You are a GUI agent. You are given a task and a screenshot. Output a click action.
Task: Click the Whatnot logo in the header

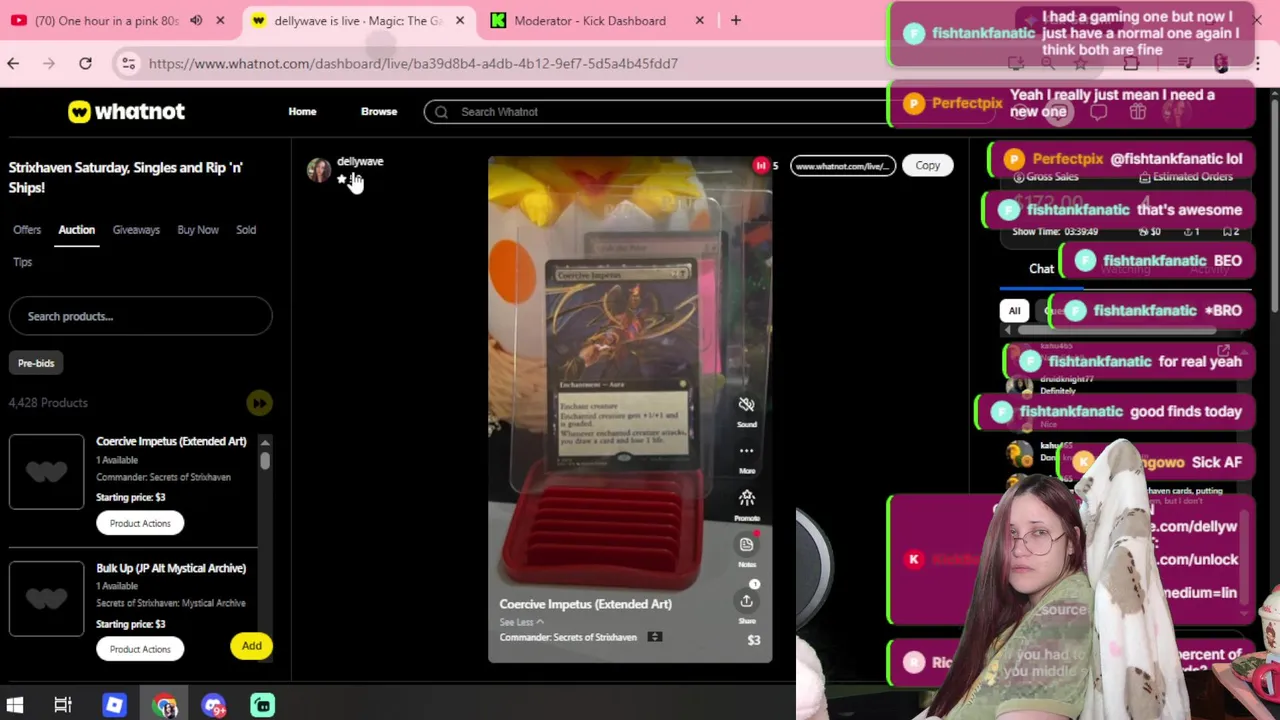126,111
